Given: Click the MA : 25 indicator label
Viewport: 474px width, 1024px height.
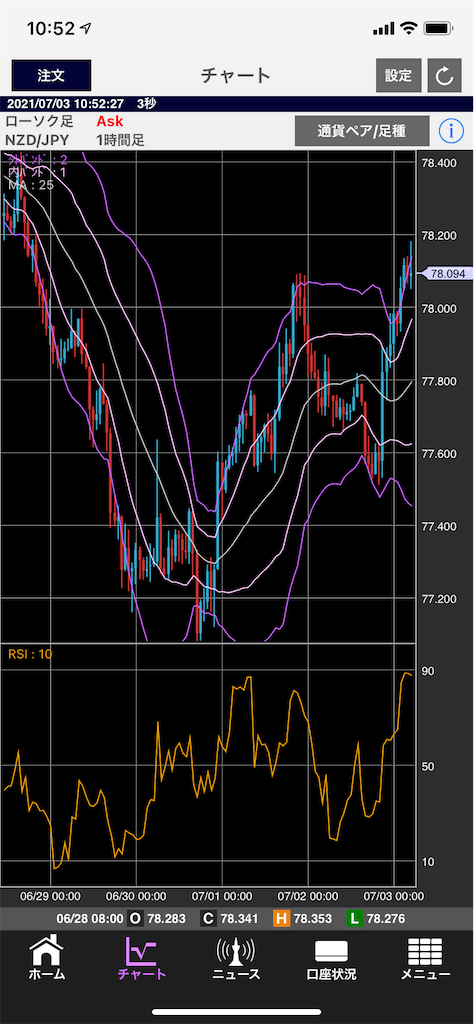Looking at the screenshot, I should (31, 184).
